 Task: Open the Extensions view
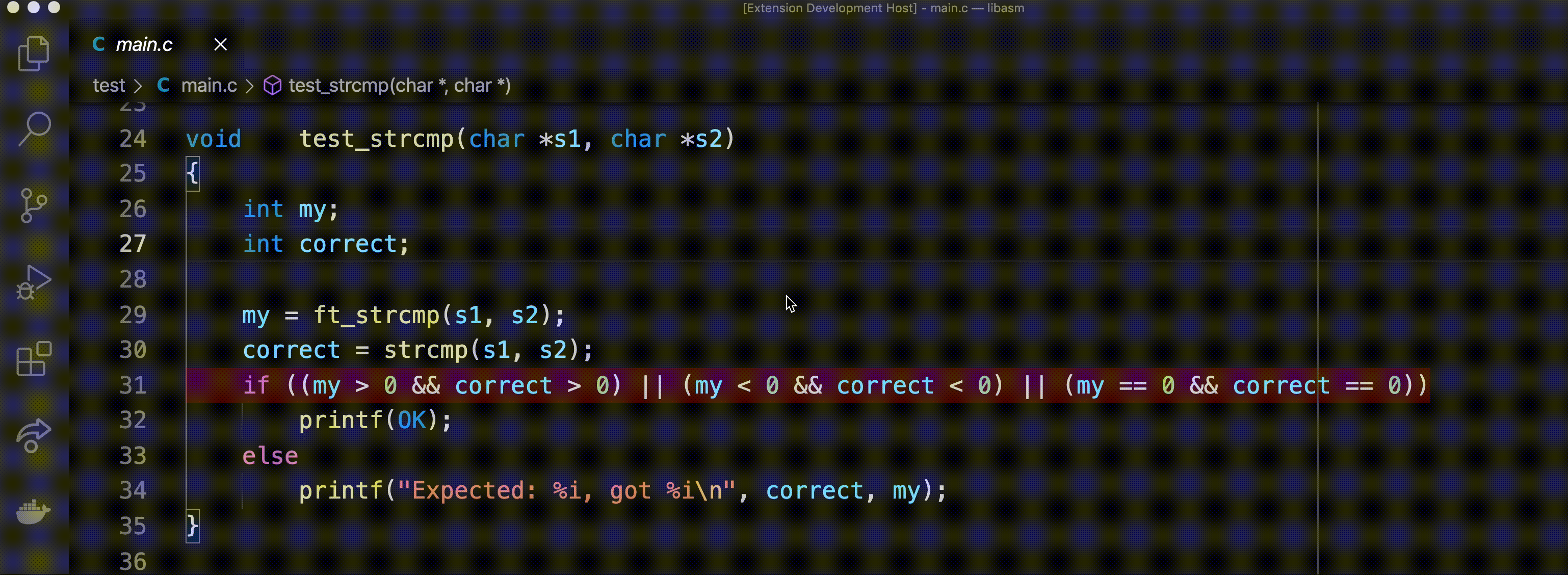(34, 358)
